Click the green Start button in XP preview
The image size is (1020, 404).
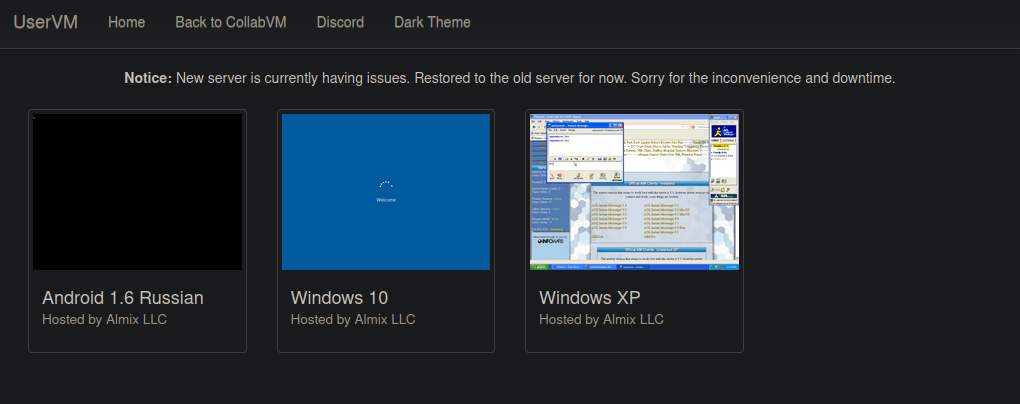[540, 267]
